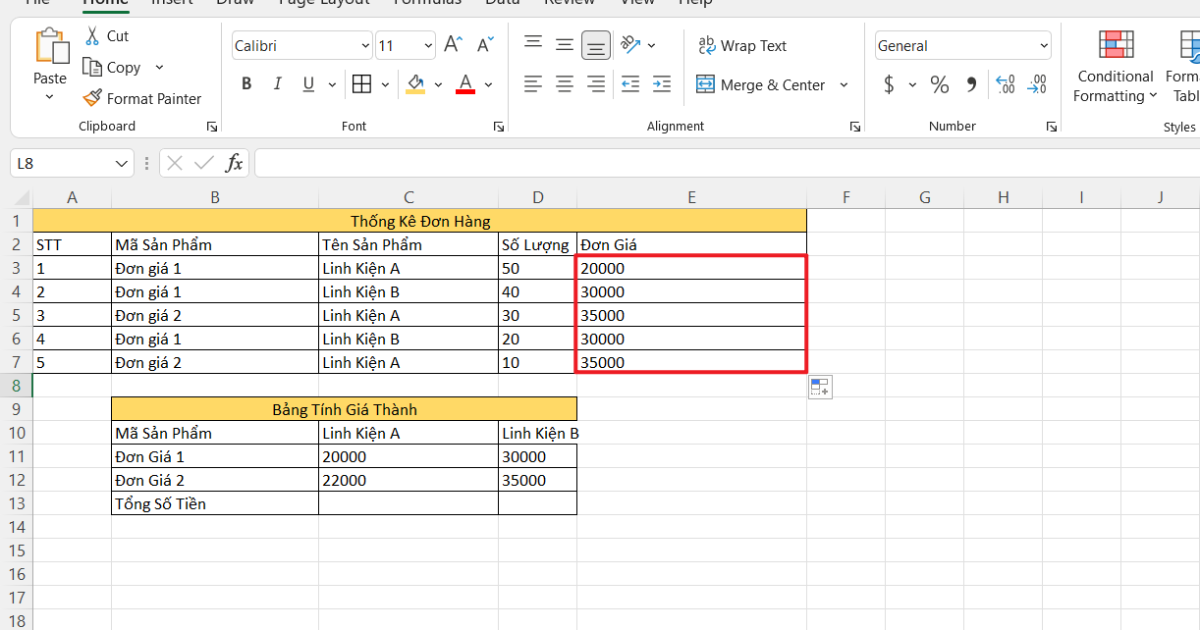Image resolution: width=1200 pixels, height=630 pixels.
Task: Click cell containing 22000
Action: point(408,480)
